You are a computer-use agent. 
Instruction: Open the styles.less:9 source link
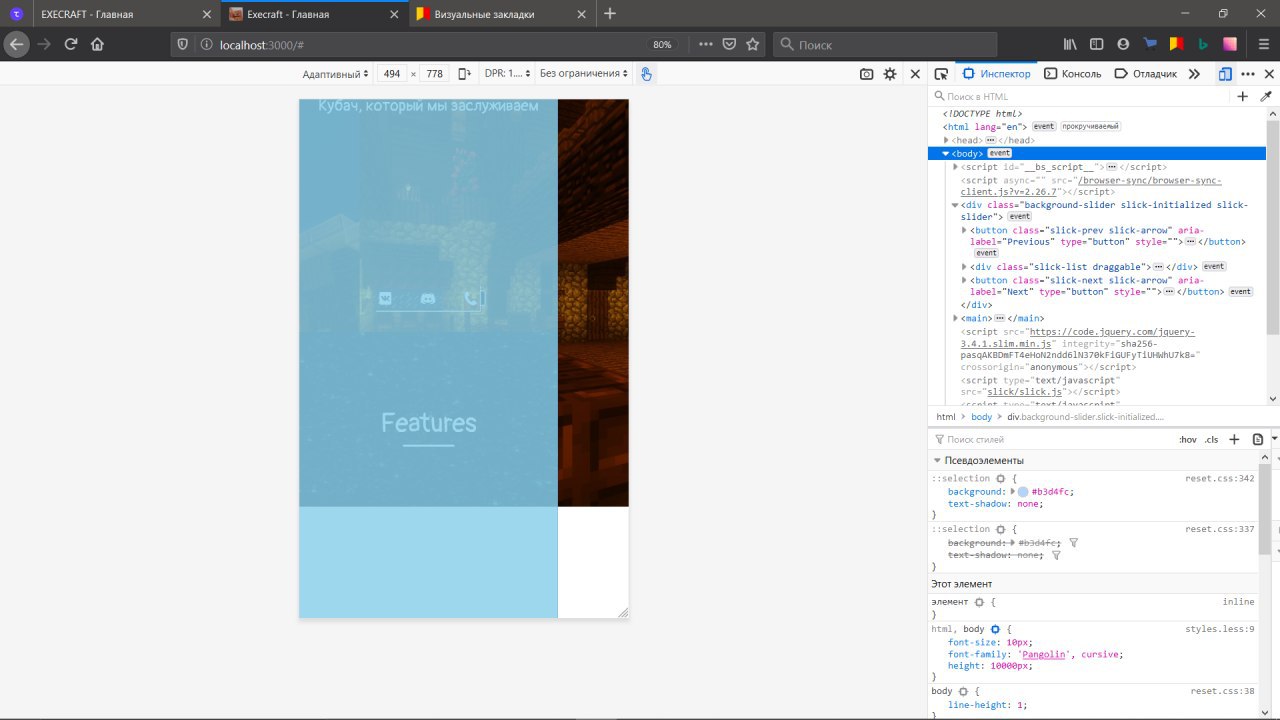coord(1220,629)
